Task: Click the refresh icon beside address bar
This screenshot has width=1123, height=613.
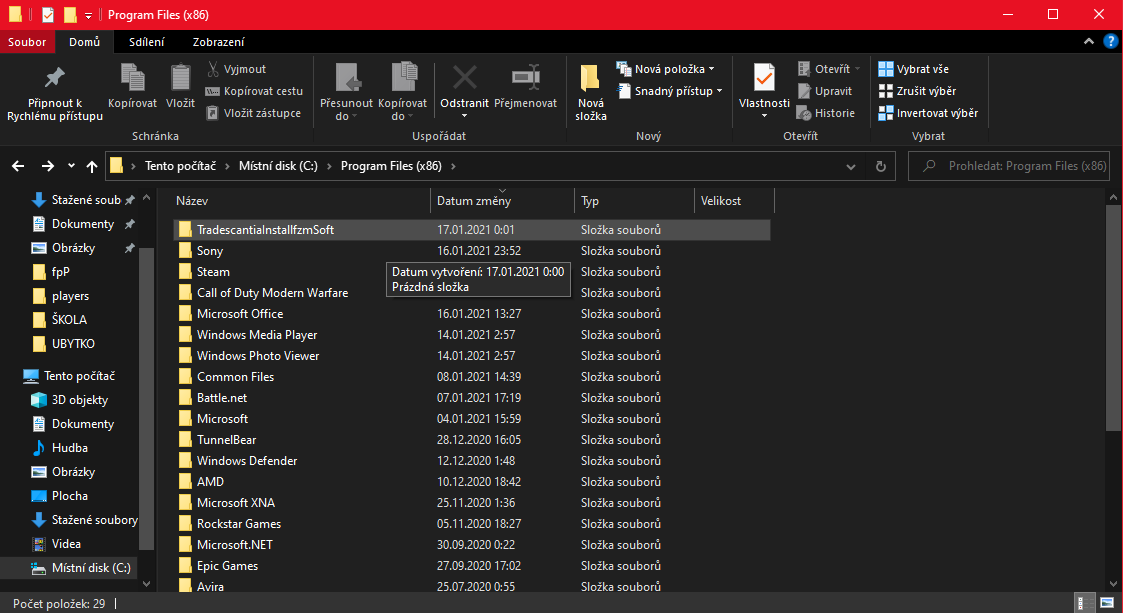Action: point(880,166)
